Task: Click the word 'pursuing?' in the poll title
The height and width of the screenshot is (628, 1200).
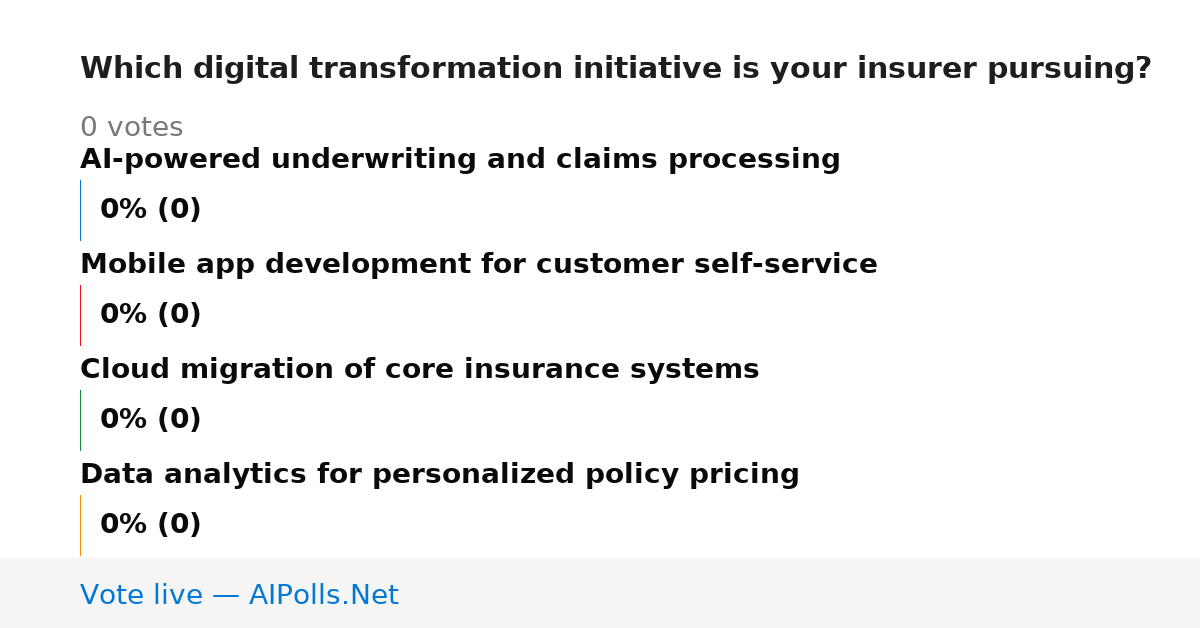Action: [1069, 69]
